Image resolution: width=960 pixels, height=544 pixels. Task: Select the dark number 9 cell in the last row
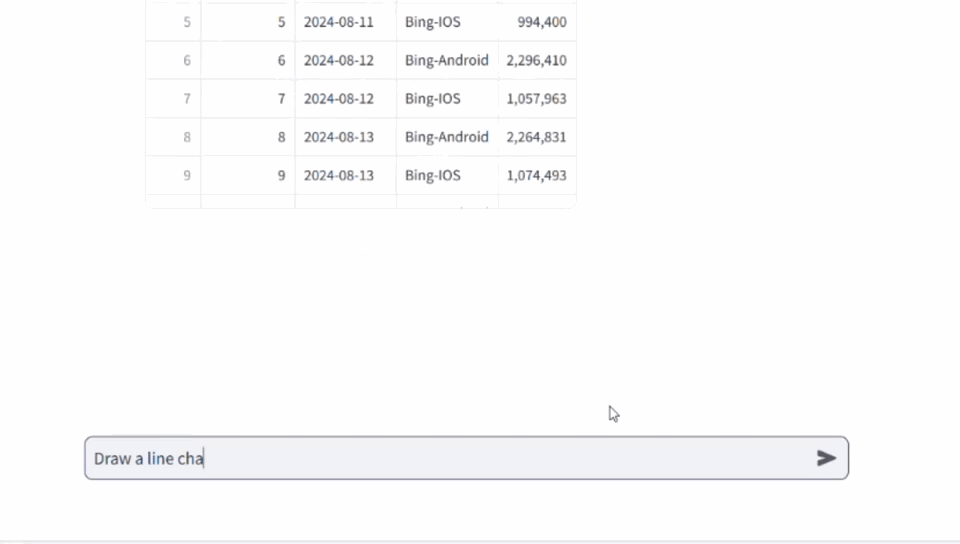click(248, 176)
